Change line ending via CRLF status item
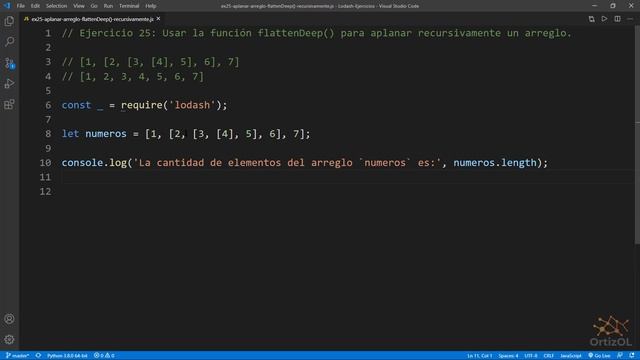 [549, 356]
